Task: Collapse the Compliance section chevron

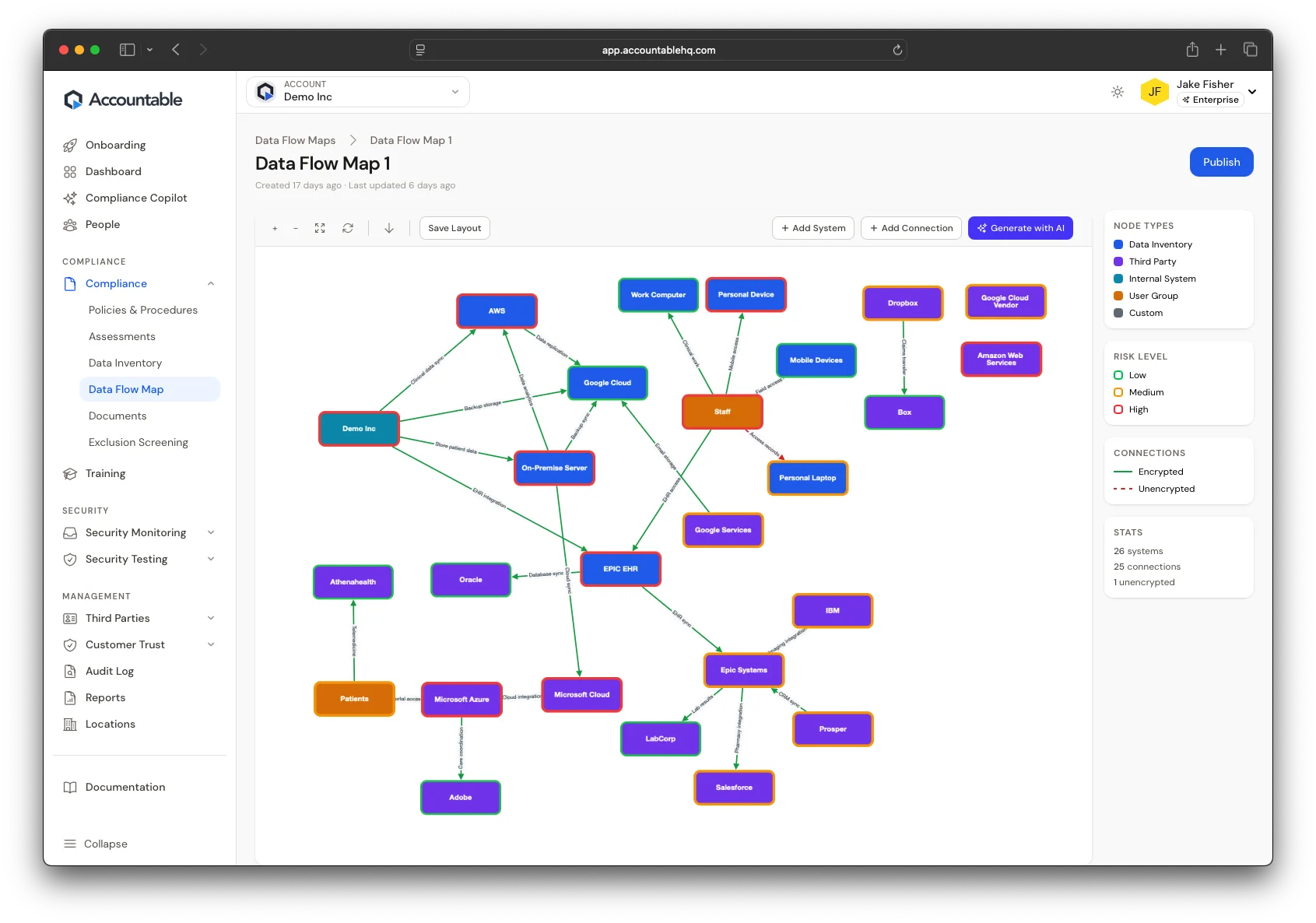Action: (211, 283)
